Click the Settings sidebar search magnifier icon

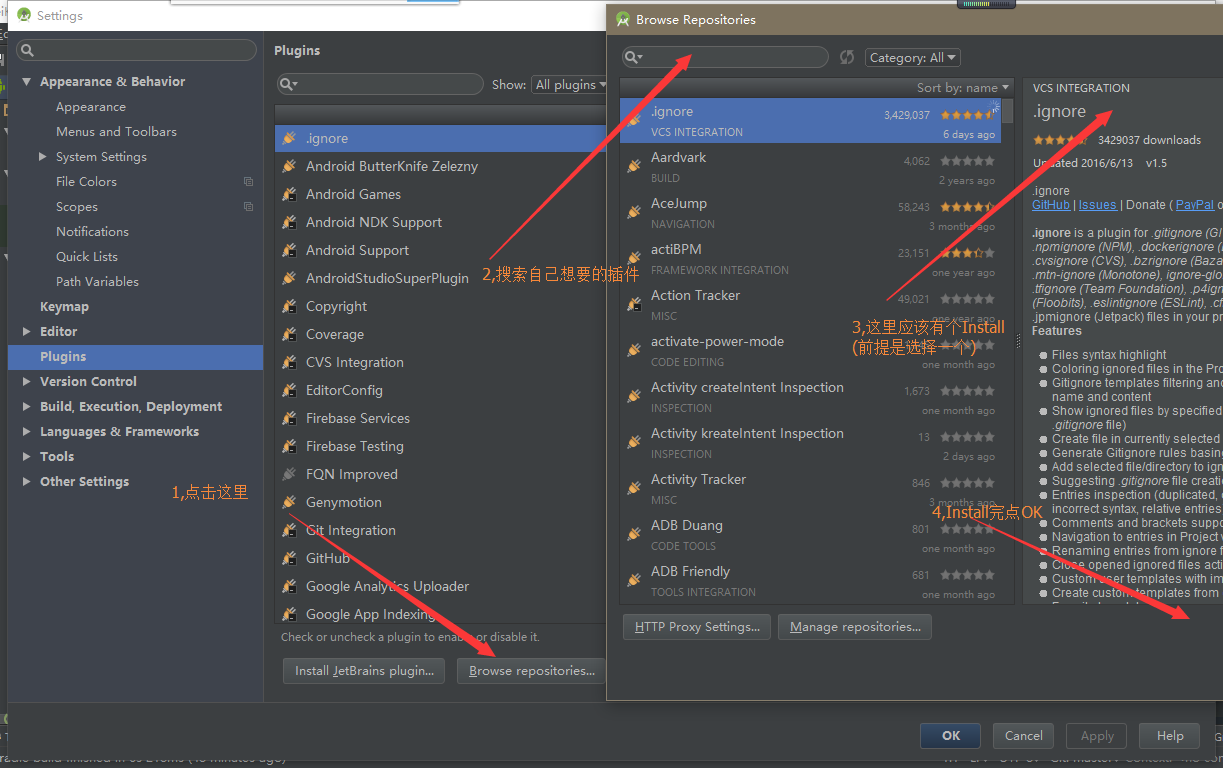coord(27,50)
